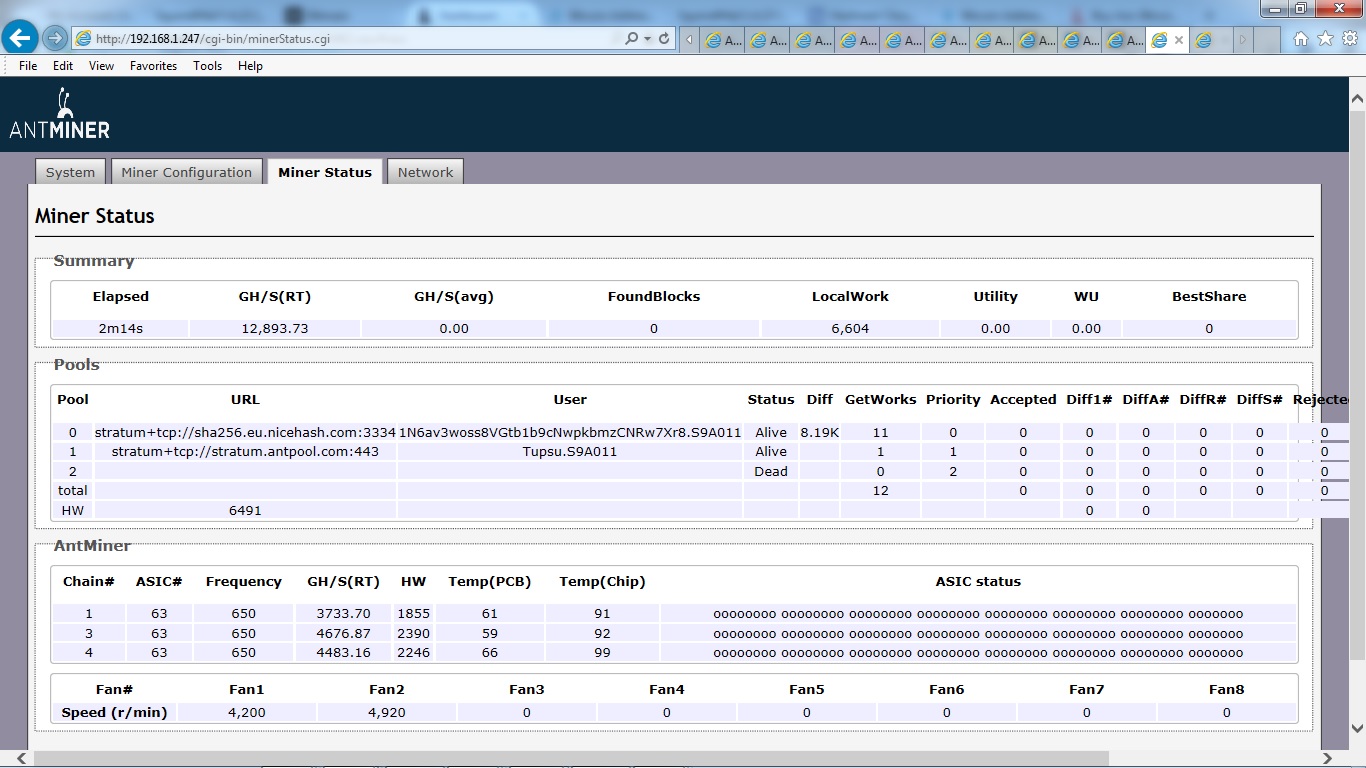Click the Temp(PCB) value 66
The width and height of the screenshot is (1366, 768).
coord(489,652)
